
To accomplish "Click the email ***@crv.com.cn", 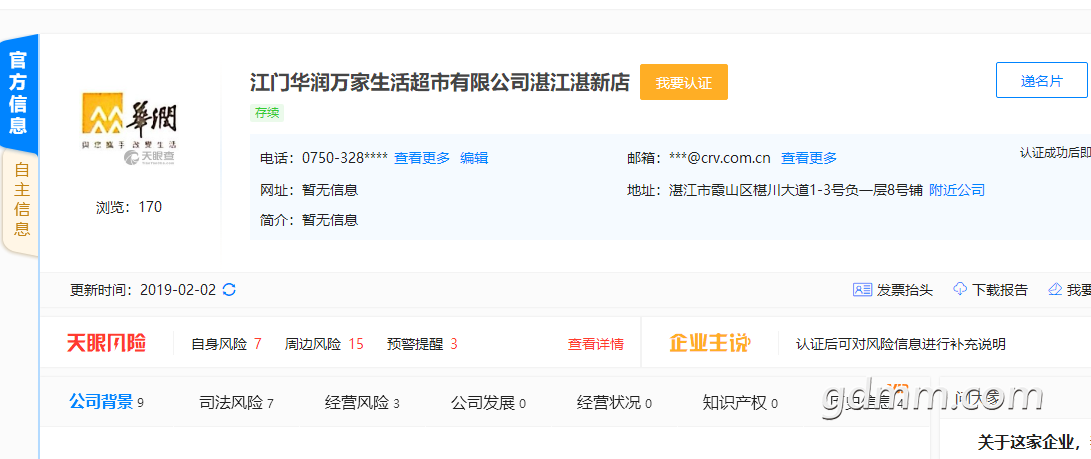I will tap(719, 158).
